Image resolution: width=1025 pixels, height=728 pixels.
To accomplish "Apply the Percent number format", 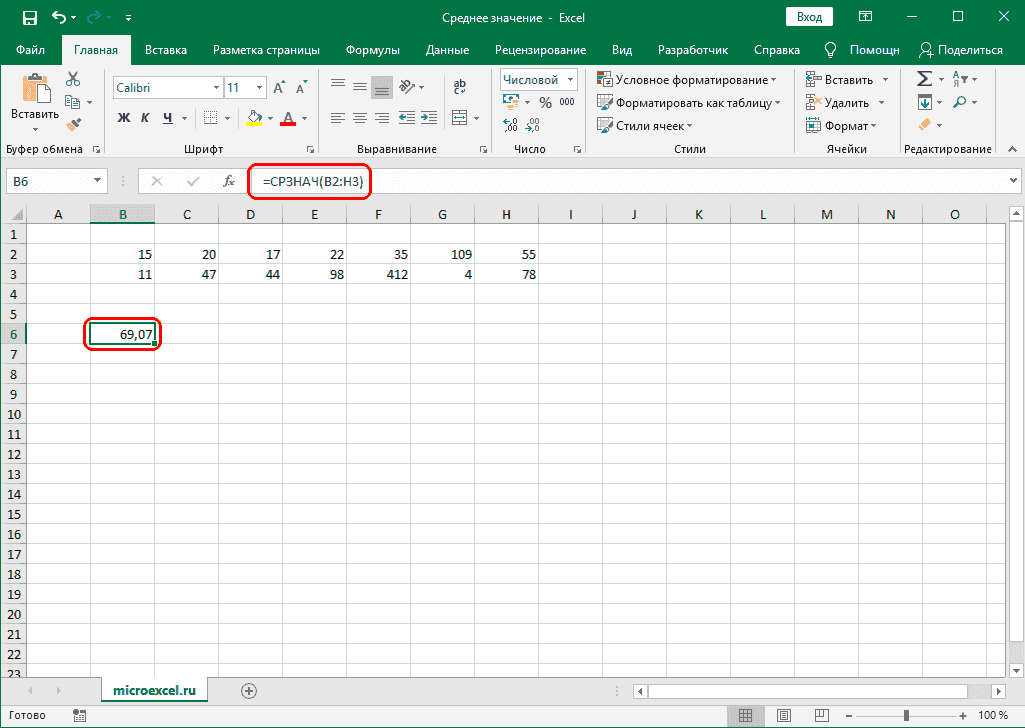I will [545, 101].
